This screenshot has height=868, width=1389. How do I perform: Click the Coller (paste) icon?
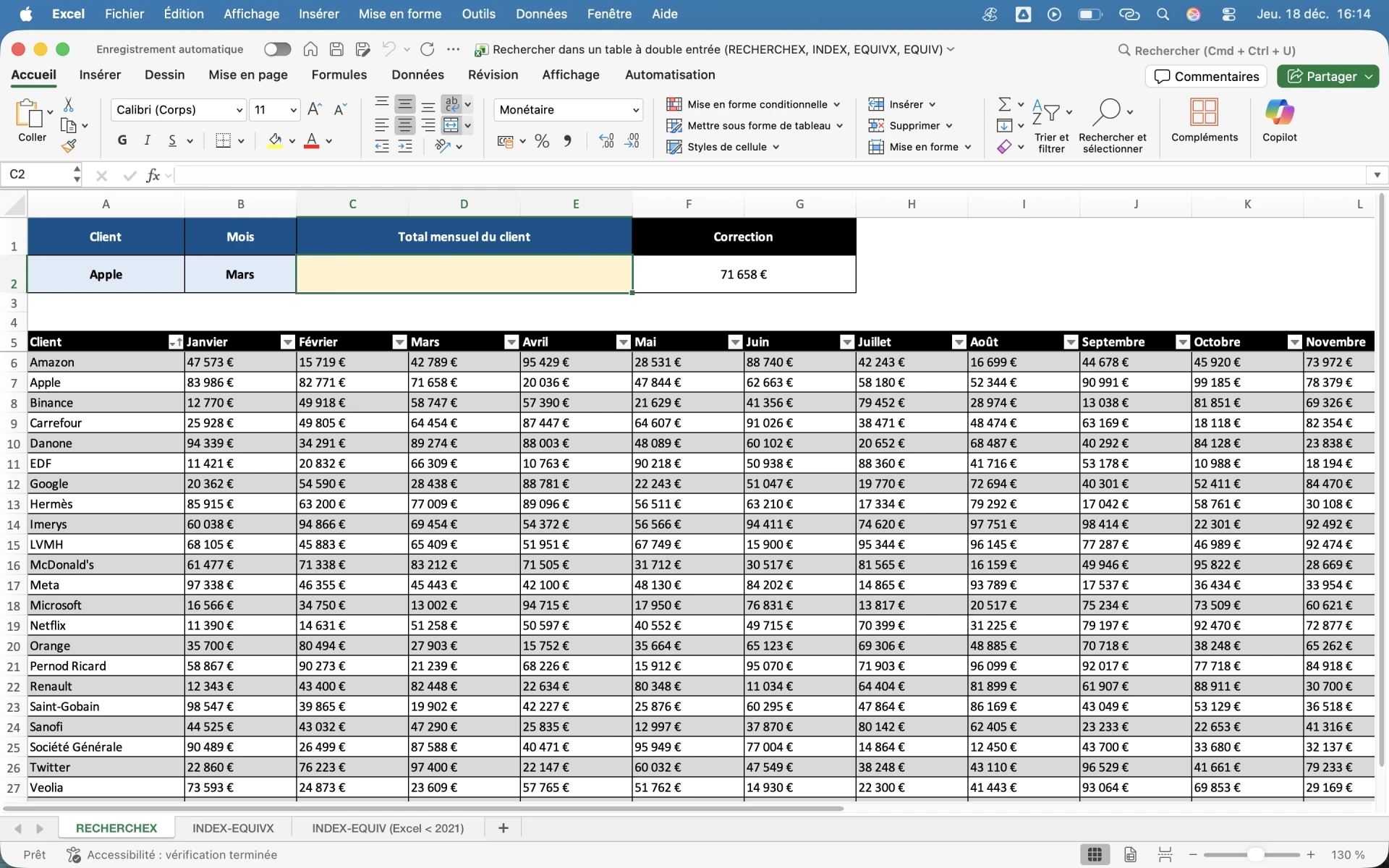click(x=29, y=114)
